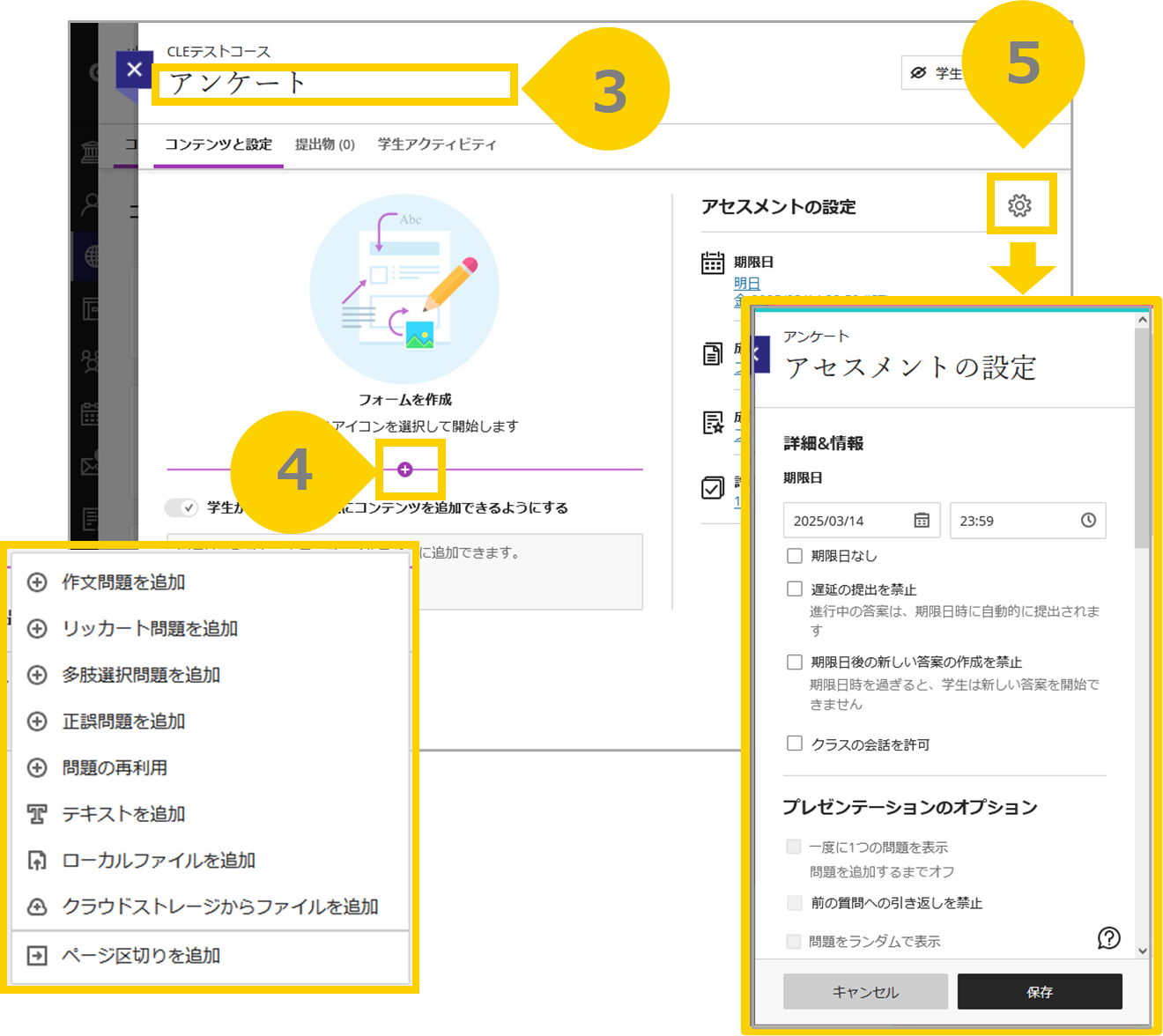
Task: Click the institution icon in left sidebar
Action: click(x=89, y=152)
